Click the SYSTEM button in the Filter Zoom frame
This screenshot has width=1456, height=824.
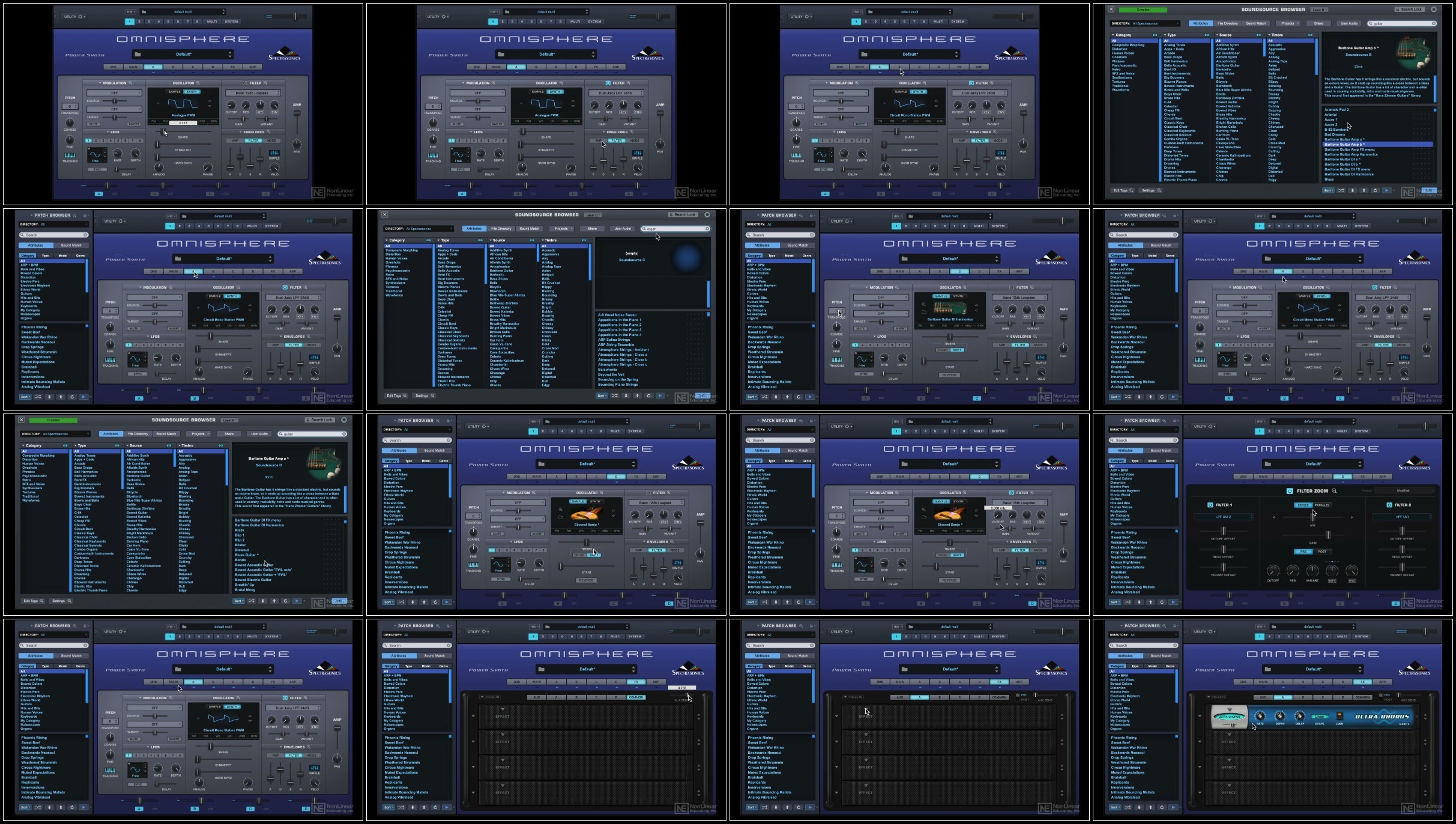[x=1361, y=431]
